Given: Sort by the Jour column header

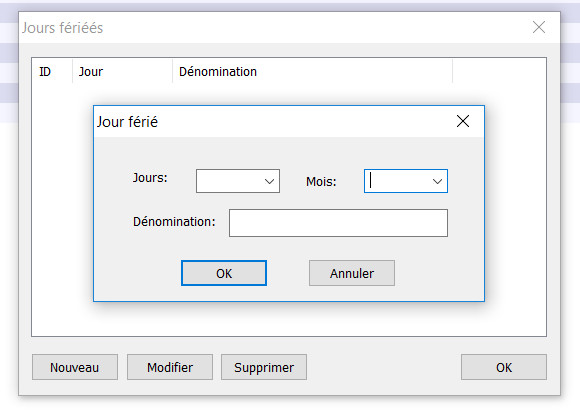Looking at the screenshot, I should point(122,71).
